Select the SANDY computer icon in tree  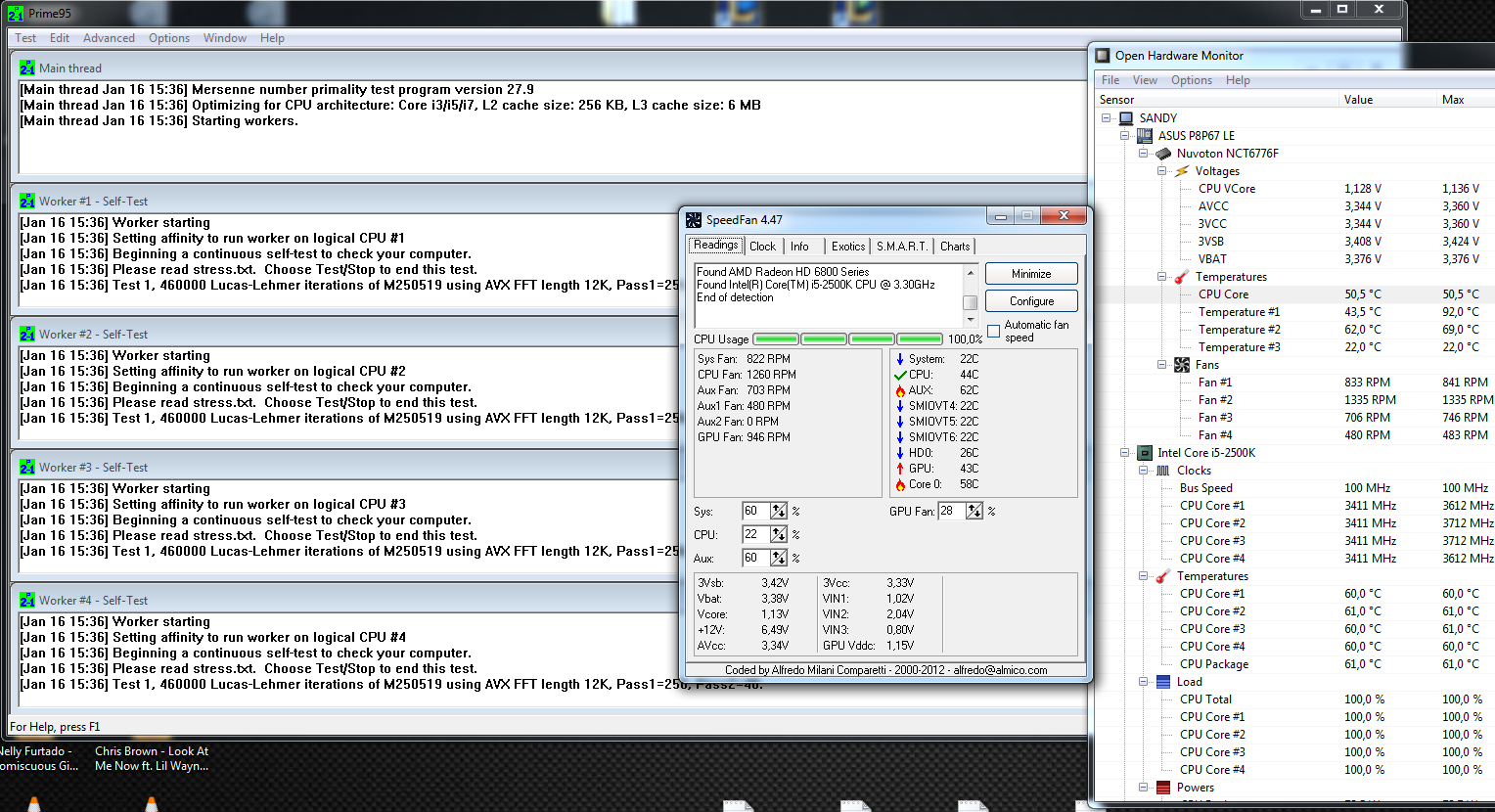coord(1126,117)
